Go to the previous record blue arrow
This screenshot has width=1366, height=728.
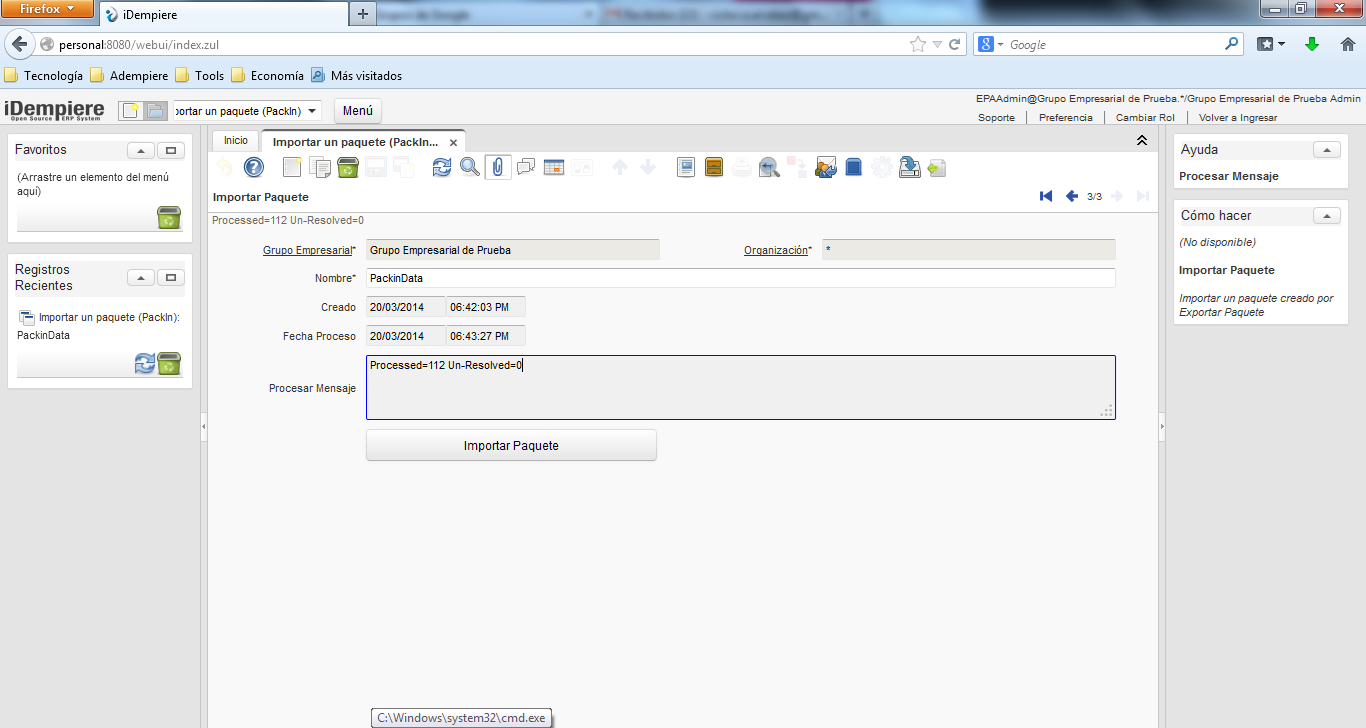pyautogui.click(x=1071, y=196)
